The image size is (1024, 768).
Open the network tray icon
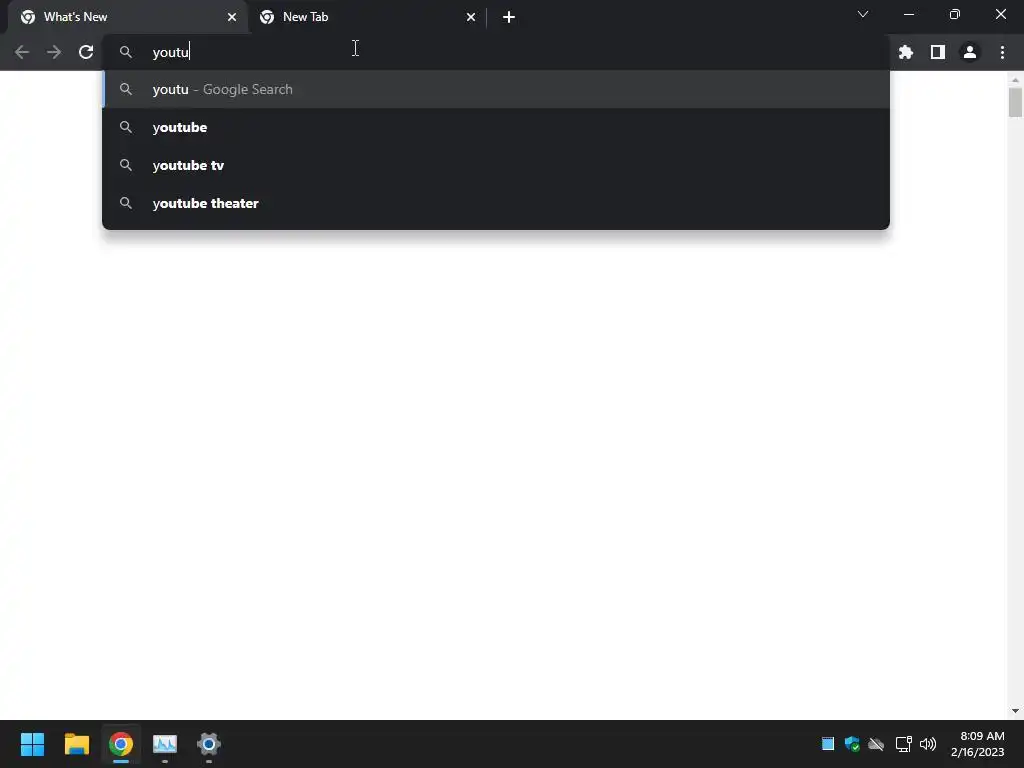point(903,744)
